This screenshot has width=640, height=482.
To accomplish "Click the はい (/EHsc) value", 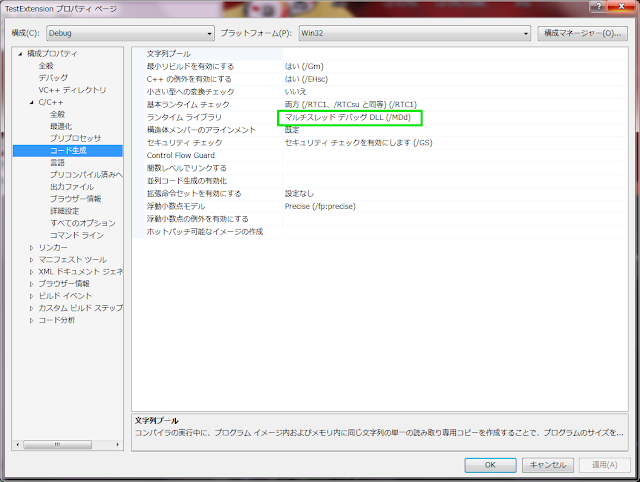I will [x=306, y=79].
